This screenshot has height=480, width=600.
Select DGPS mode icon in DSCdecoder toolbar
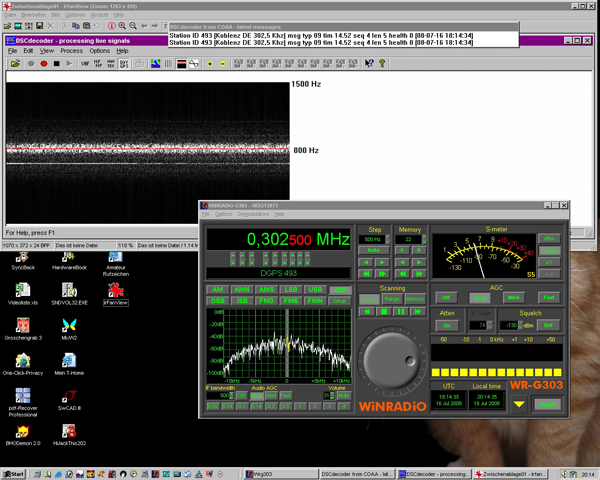click(124, 64)
